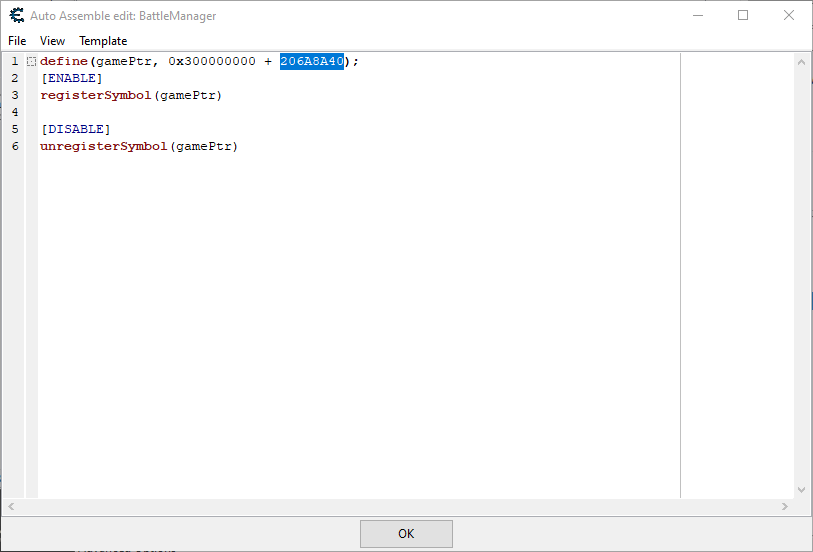
Task: Collapse the code fold on line 1
Action: [x=32, y=61]
